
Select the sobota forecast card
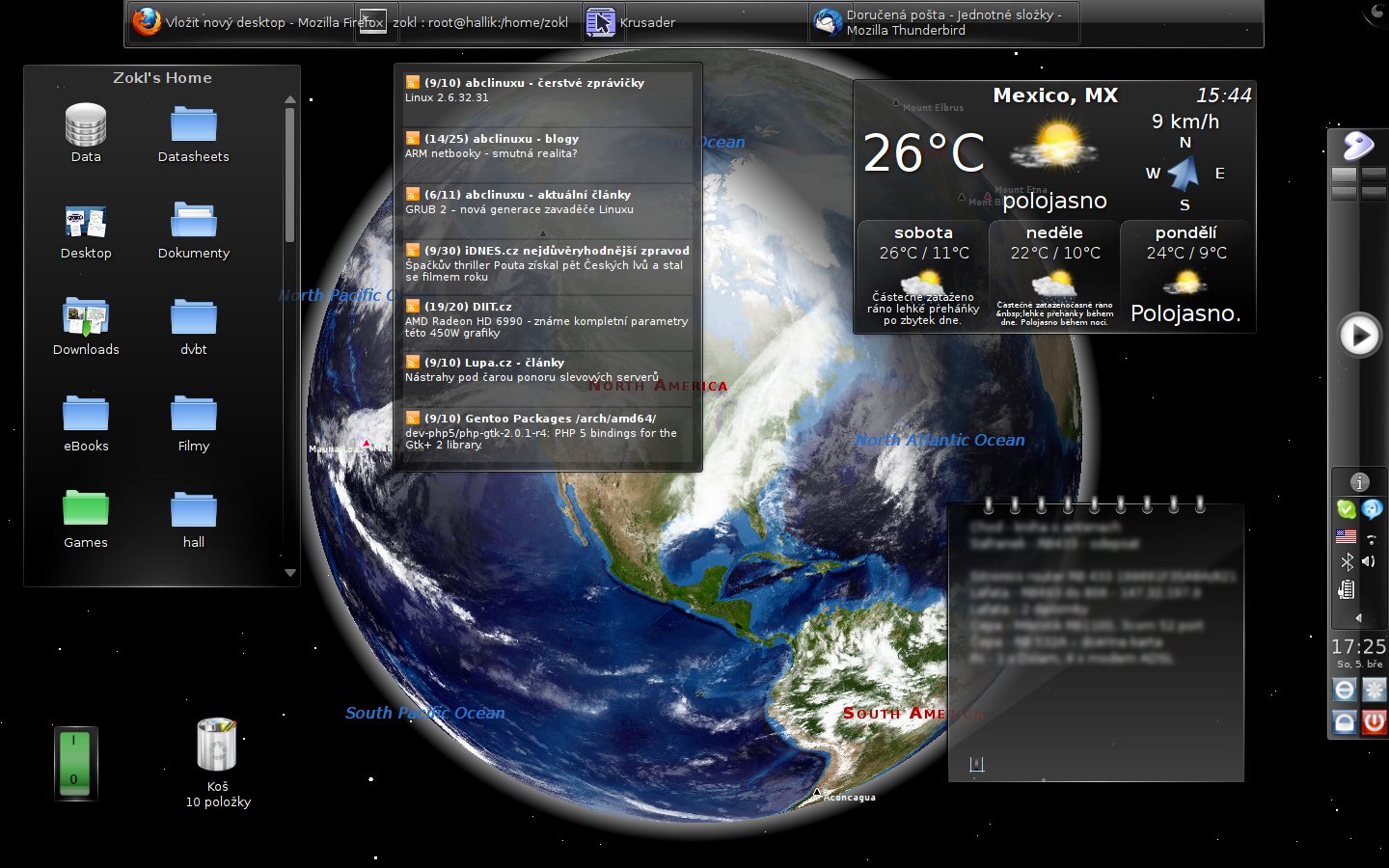pyautogui.click(x=923, y=275)
